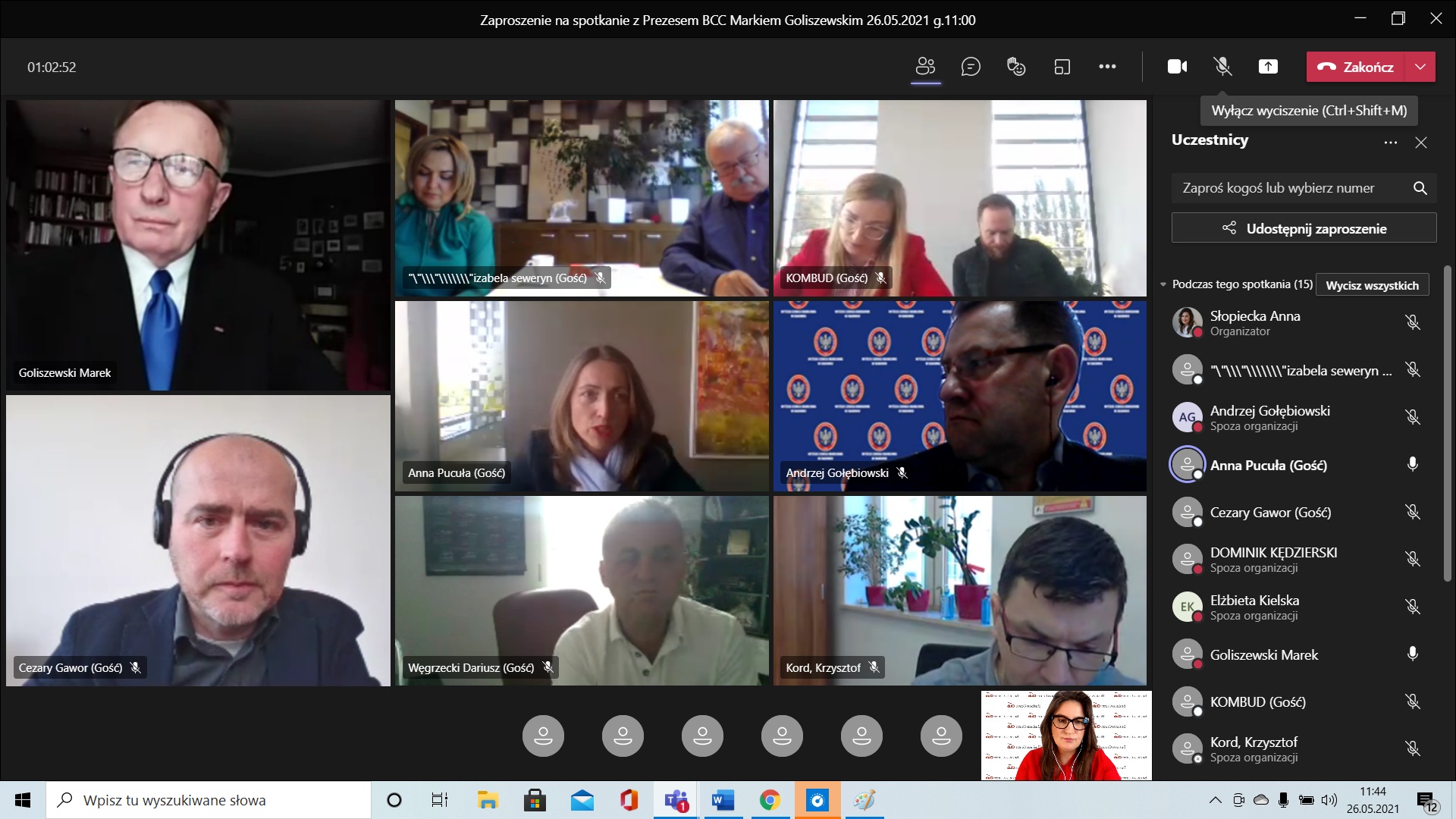Unmute the microphone in the toolbar
1456x819 pixels.
(x=1222, y=67)
